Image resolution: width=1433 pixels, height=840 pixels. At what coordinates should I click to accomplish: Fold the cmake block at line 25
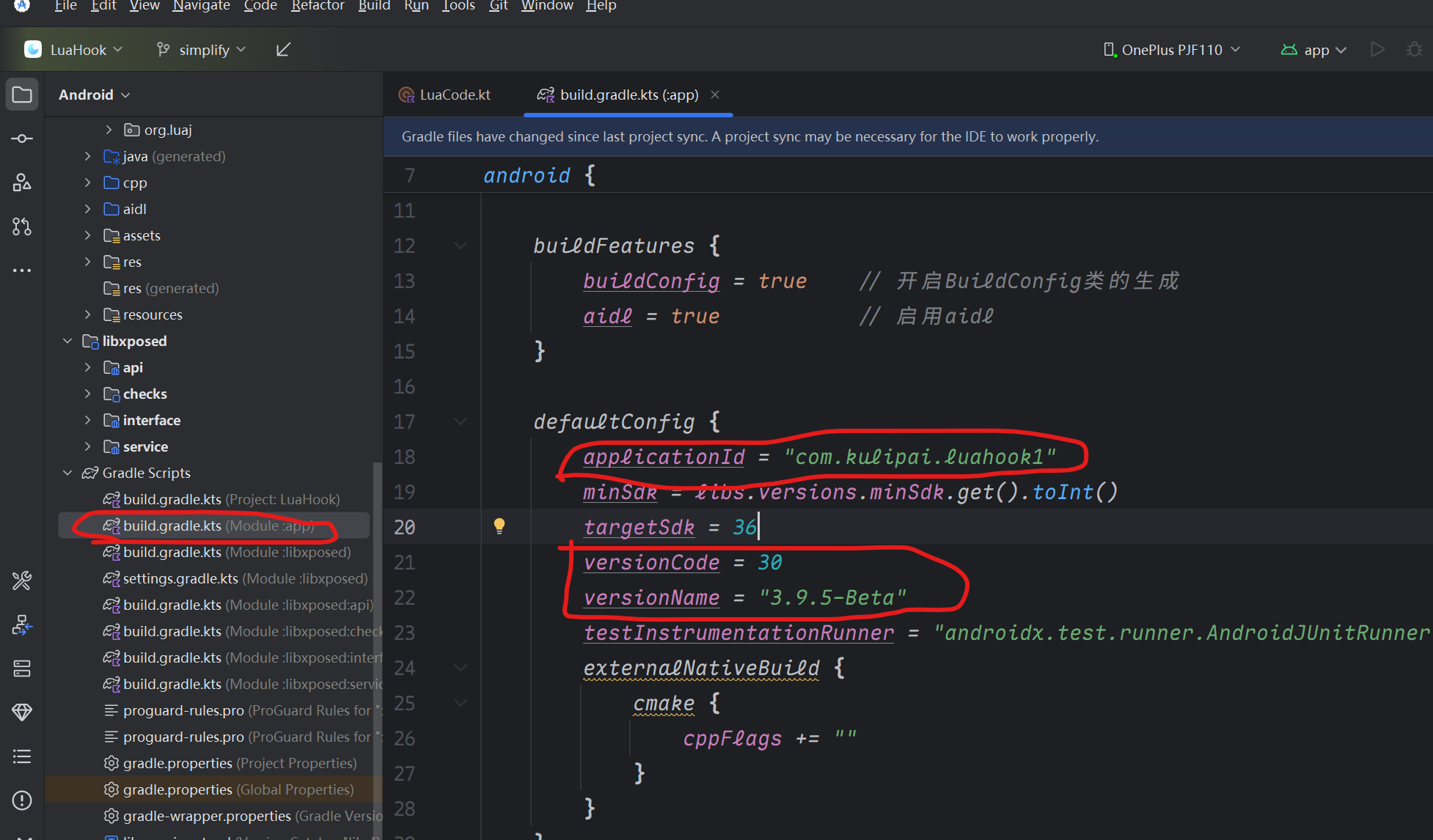point(461,703)
